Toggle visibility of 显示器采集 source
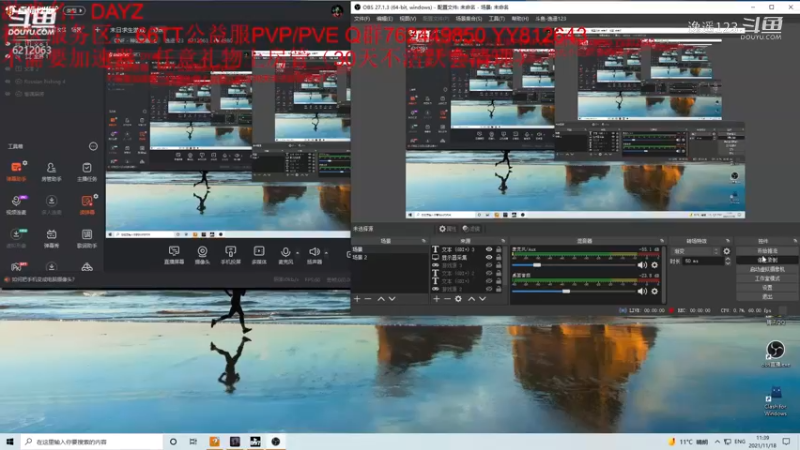Image resolution: width=800 pixels, height=450 pixels. click(489, 258)
